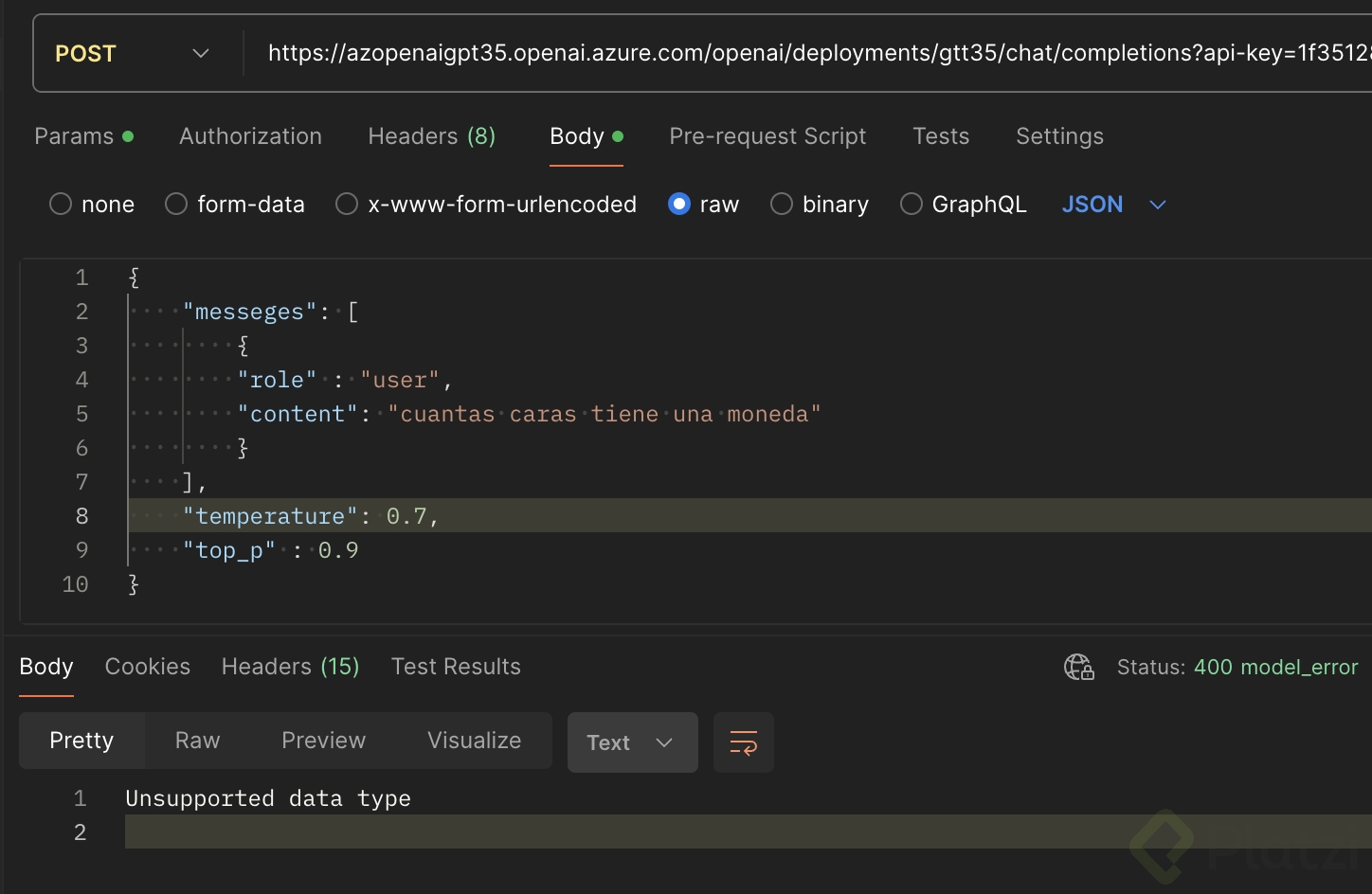Image resolution: width=1372 pixels, height=894 pixels.
Task: Open the Text response format dropdown
Action: (632, 742)
